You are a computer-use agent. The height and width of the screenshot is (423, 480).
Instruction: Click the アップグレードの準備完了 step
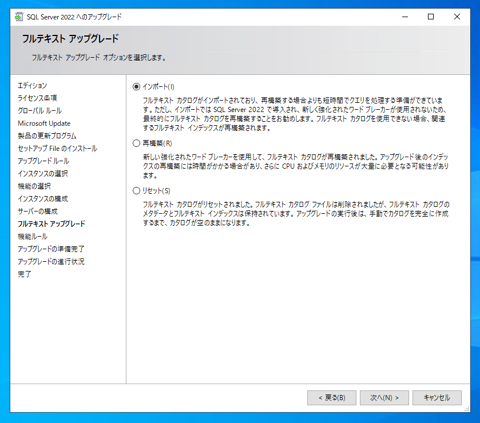pyautogui.click(x=51, y=249)
